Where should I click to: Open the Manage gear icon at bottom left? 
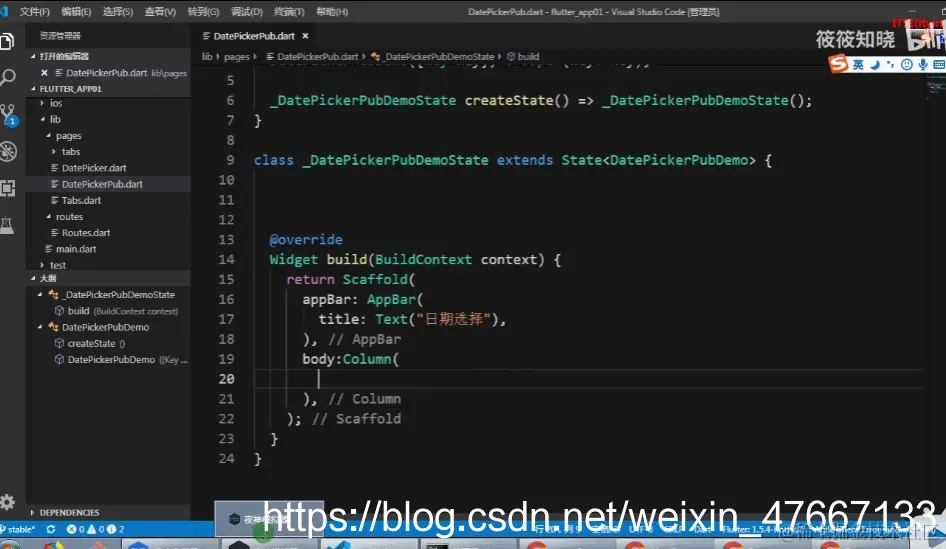click(7, 502)
